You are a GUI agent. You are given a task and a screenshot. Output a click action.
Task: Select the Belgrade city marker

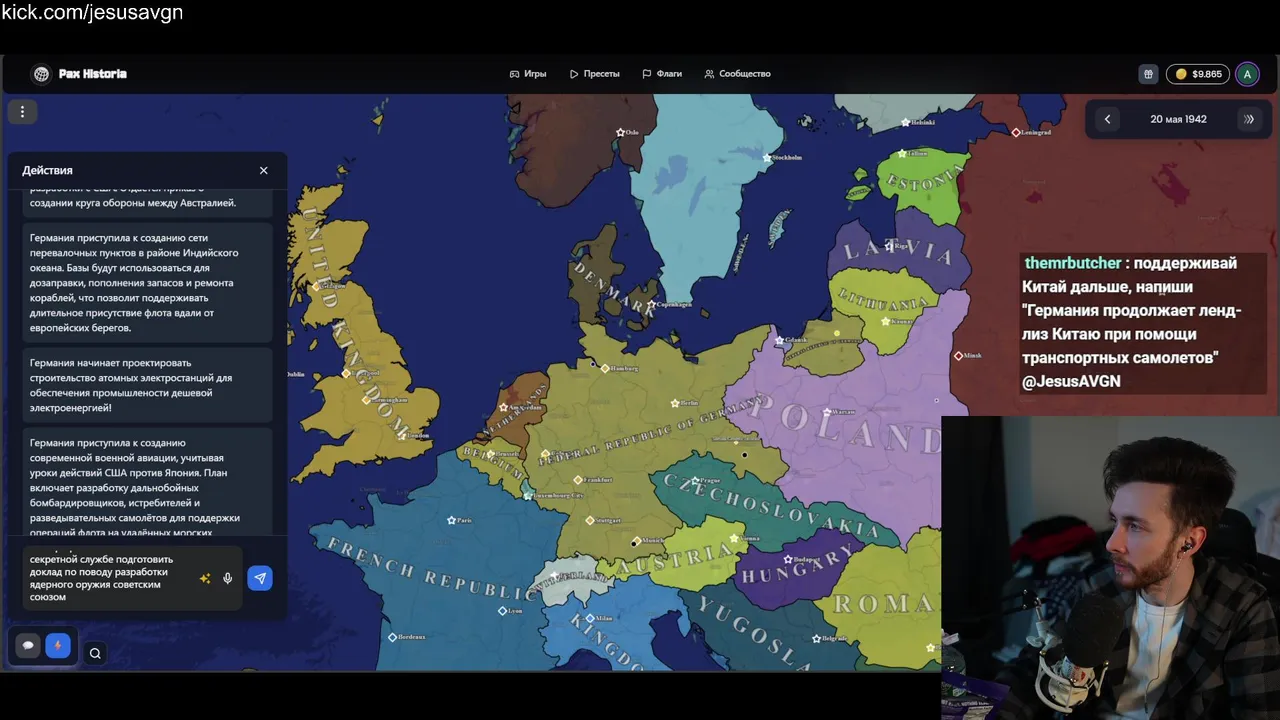point(816,638)
